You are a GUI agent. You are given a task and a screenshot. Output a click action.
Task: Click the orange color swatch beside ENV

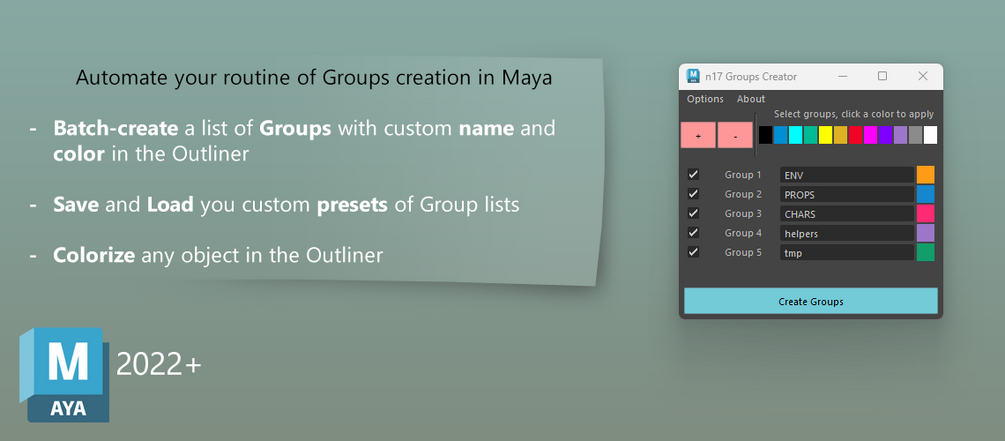click(x=926, y=175)
